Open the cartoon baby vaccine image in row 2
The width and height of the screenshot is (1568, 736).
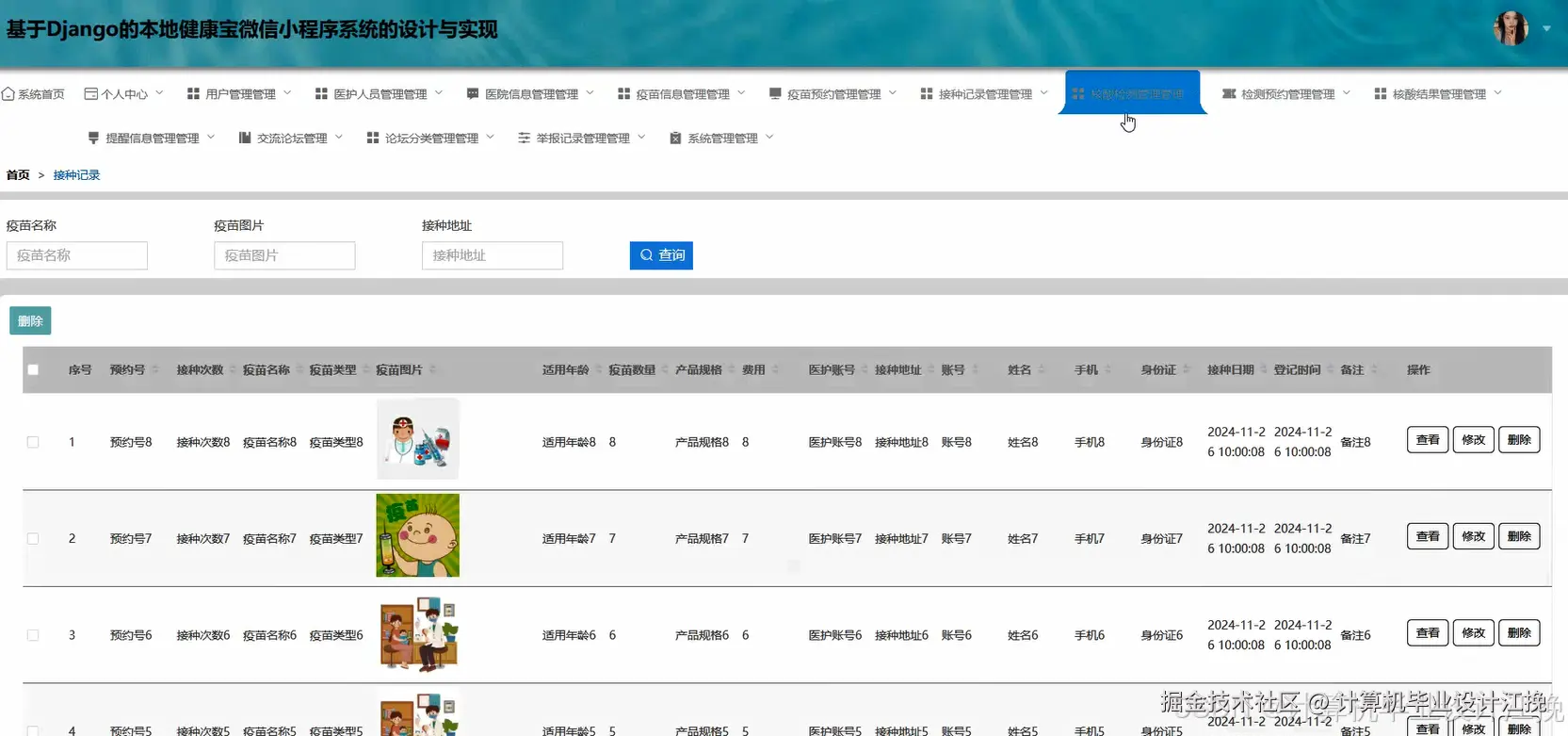(418, 535)
